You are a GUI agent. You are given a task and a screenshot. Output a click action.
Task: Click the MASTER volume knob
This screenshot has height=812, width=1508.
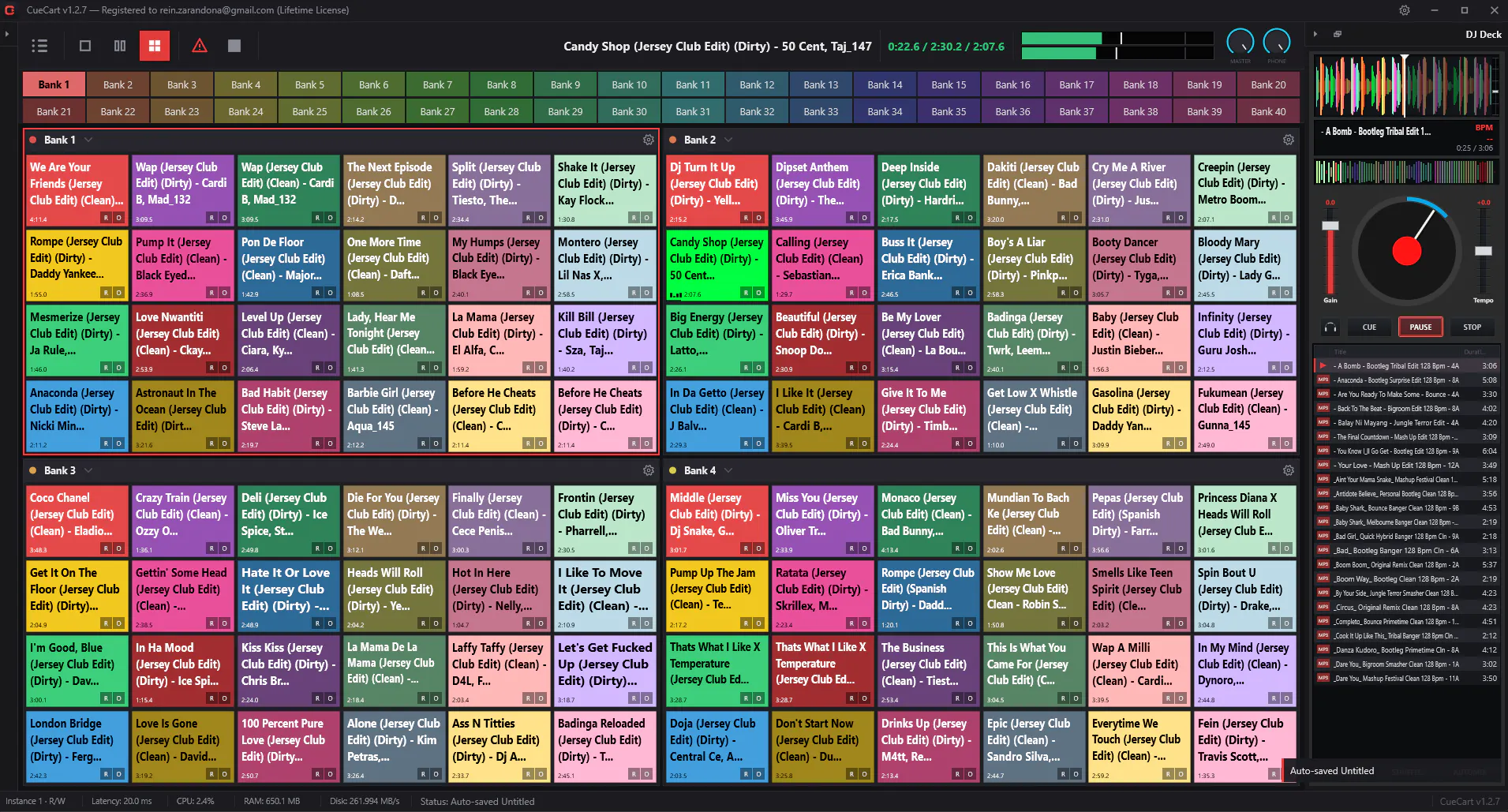[x=1240, y=42]
